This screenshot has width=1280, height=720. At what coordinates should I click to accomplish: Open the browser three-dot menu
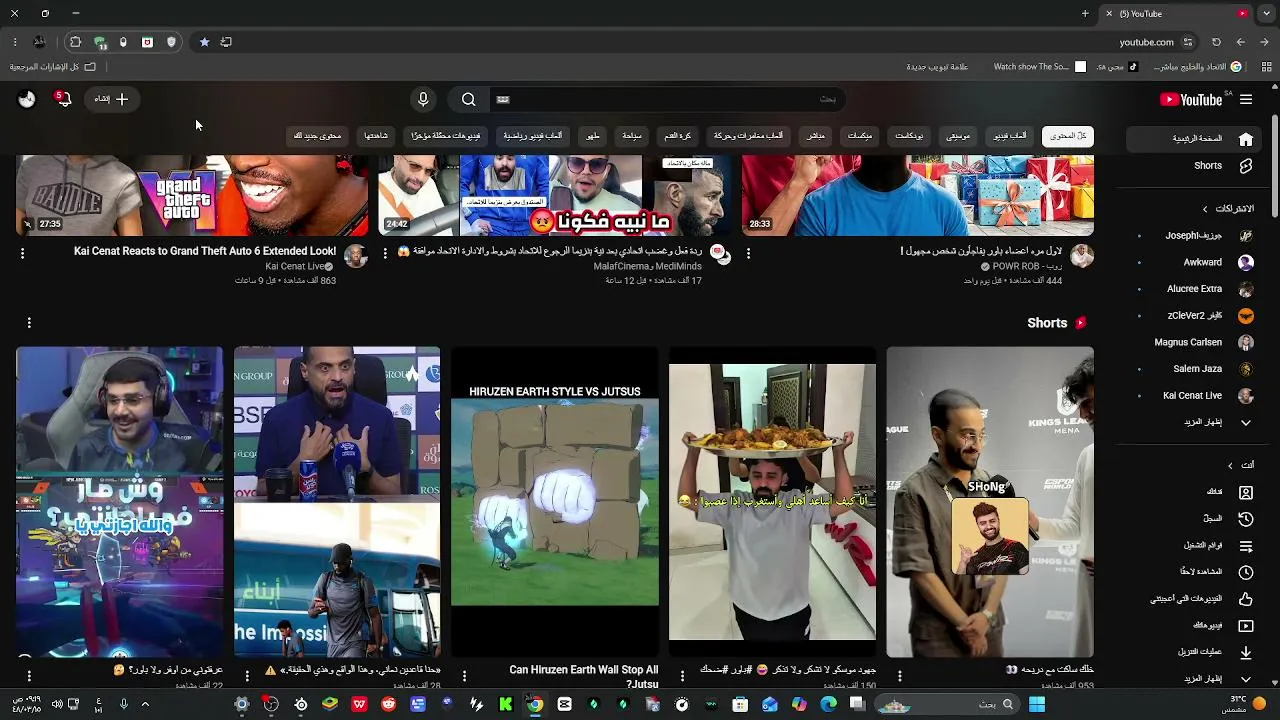[x=15, y=42]
